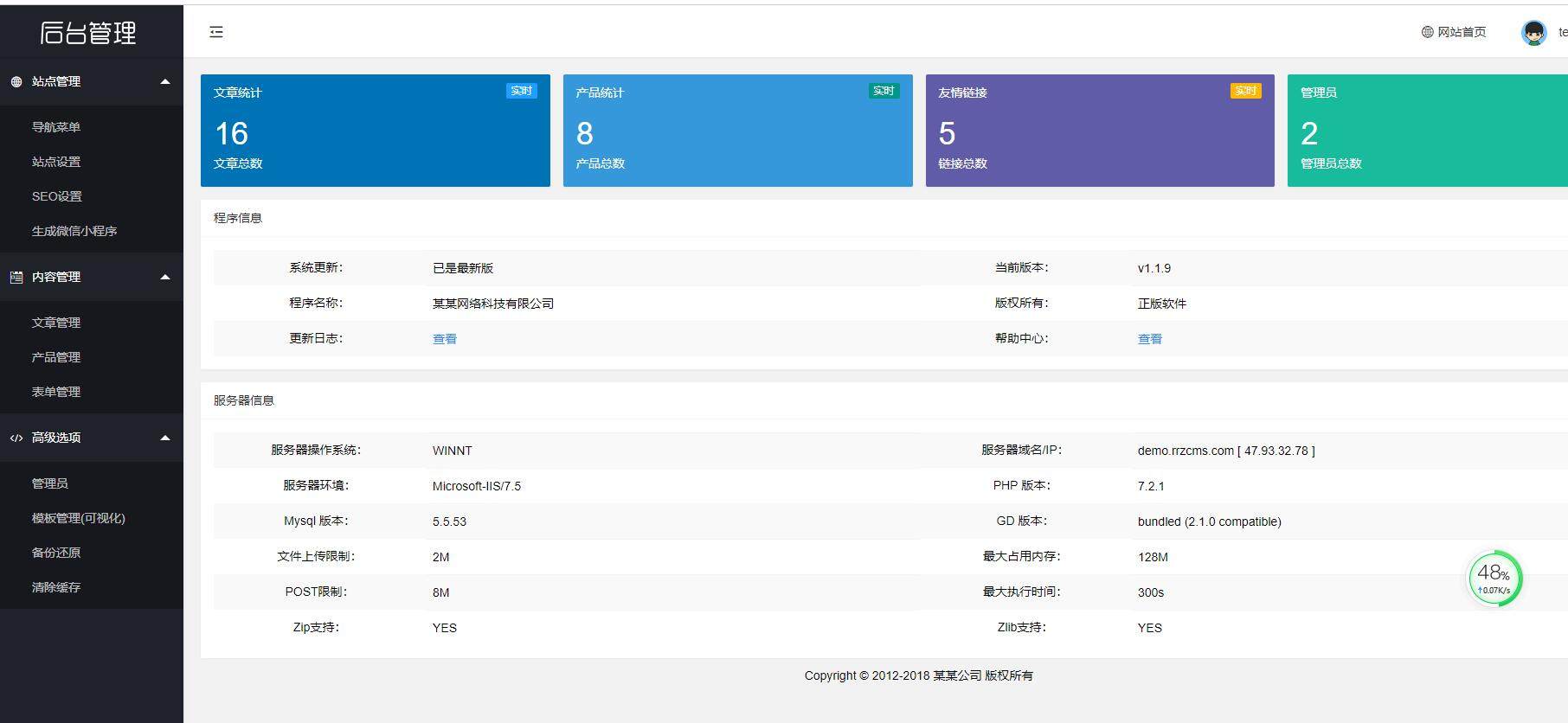The image size is (1568, 723).
Task: Click 实时 badge on 友情链接 card
Action: point(1246,91)
